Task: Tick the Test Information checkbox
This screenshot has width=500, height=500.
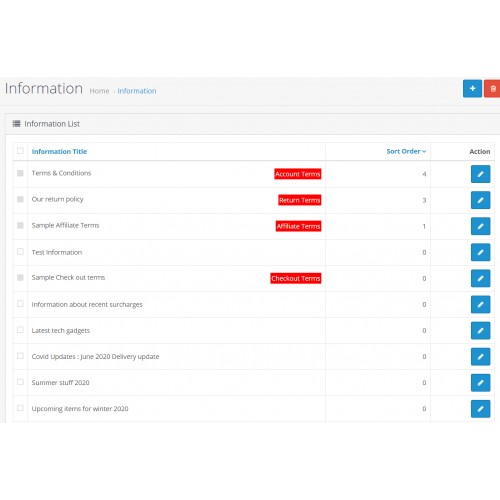Action: coord(20,252)
